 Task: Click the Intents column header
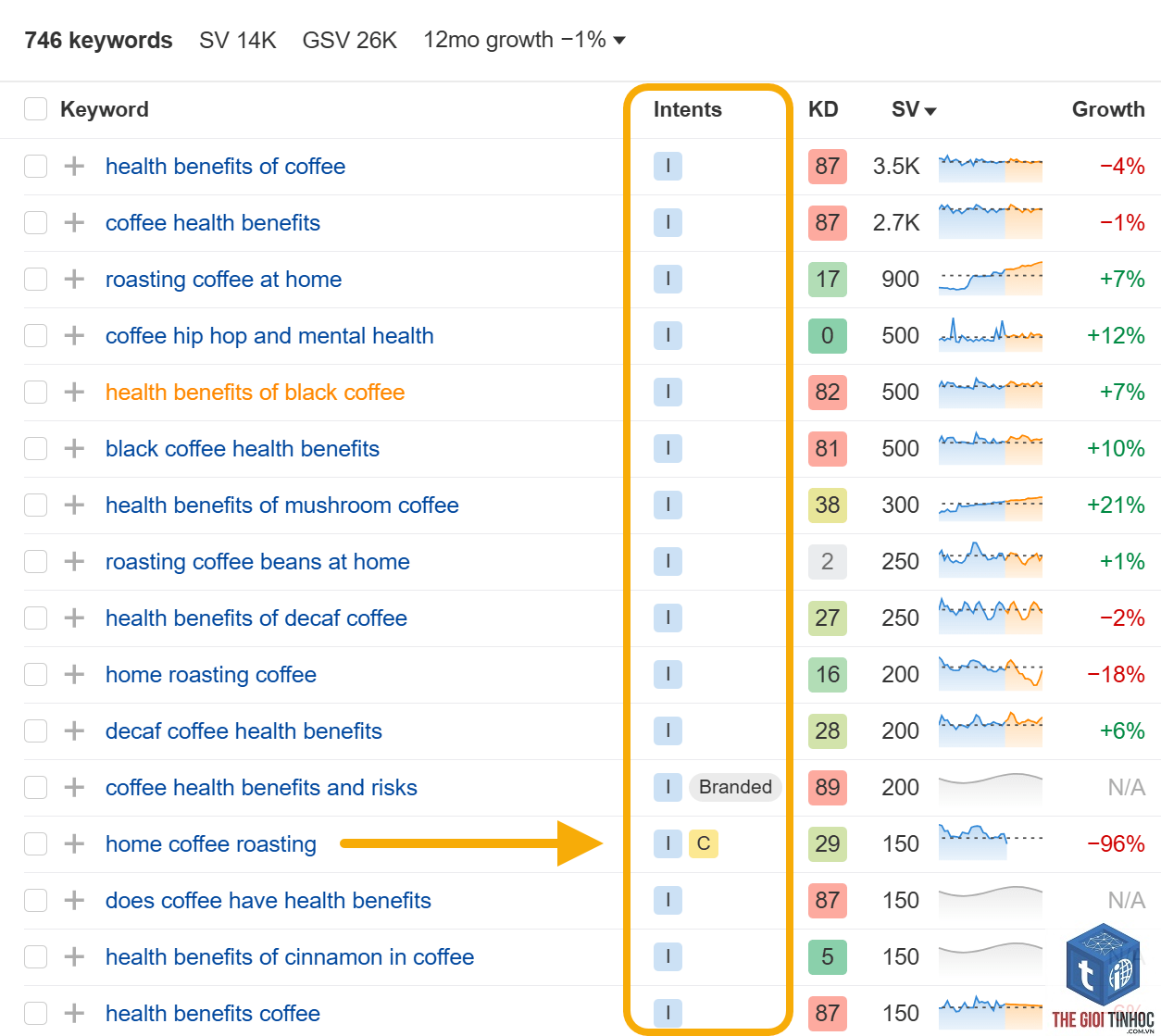point(687,109)
